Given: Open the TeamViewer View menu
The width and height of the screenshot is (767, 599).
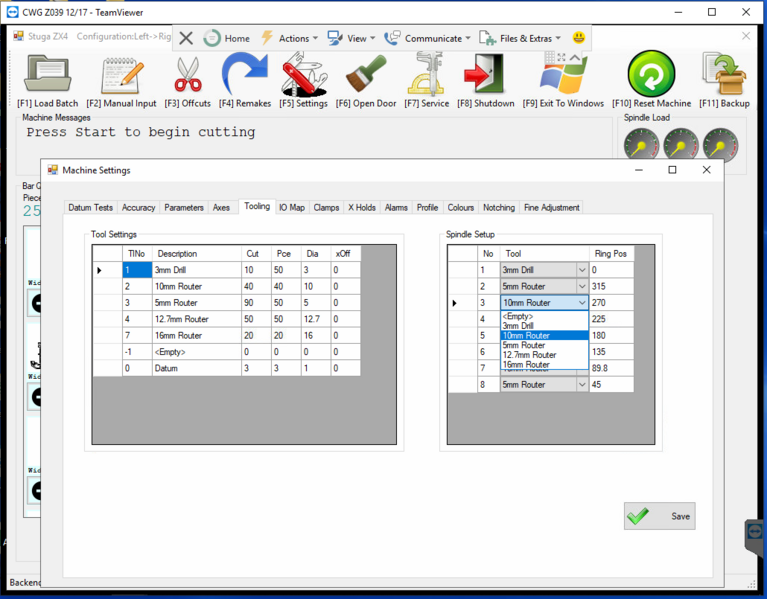Looking at the screenshot, I should coord(351,38).
